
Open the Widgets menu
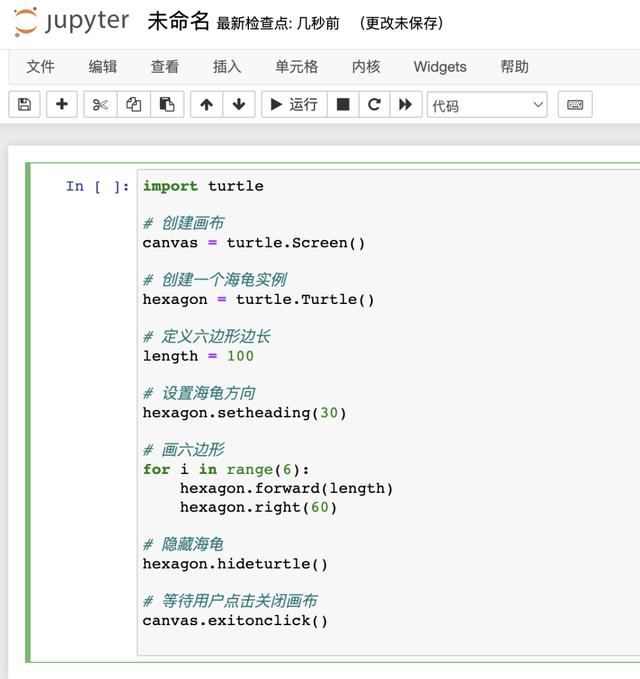[440, 66]
